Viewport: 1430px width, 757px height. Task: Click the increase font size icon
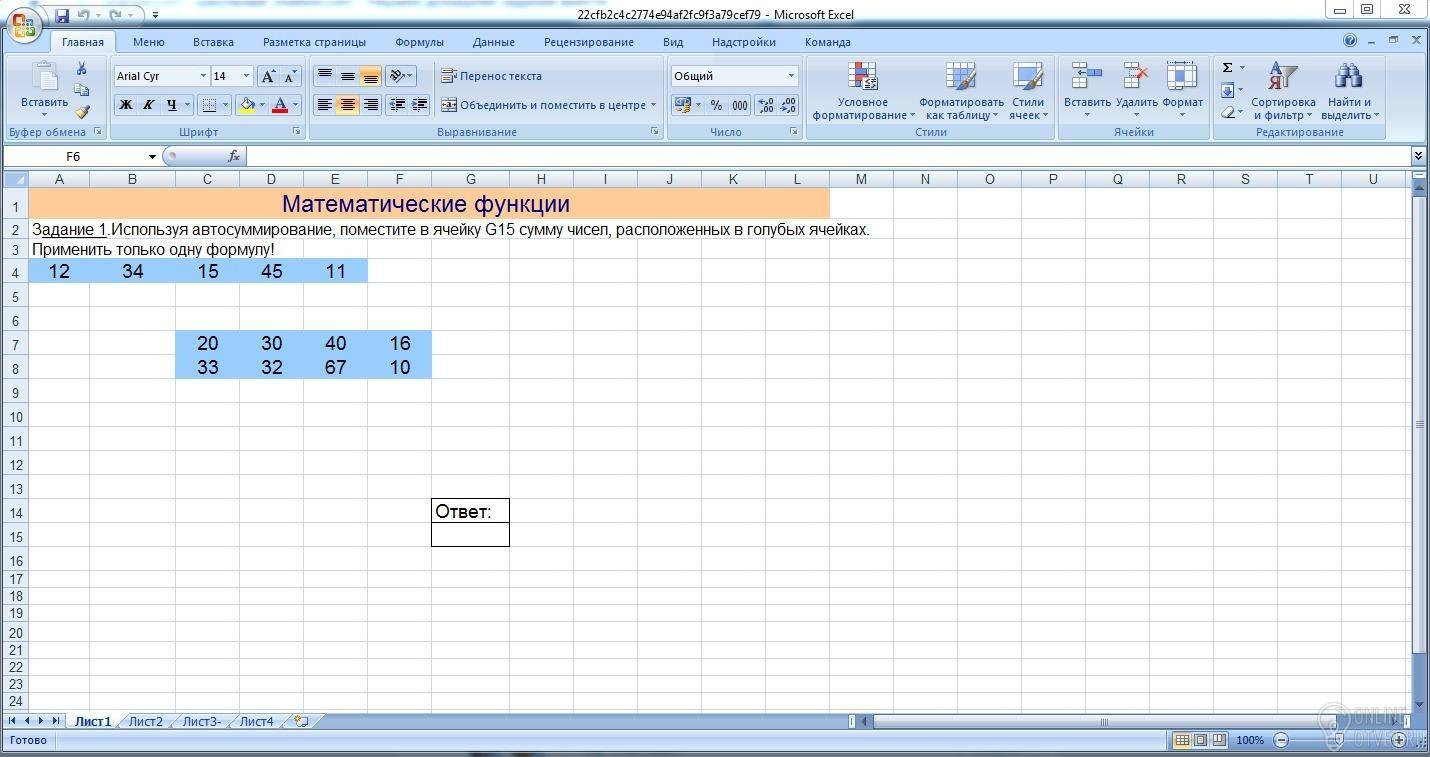tap(268, 76)
